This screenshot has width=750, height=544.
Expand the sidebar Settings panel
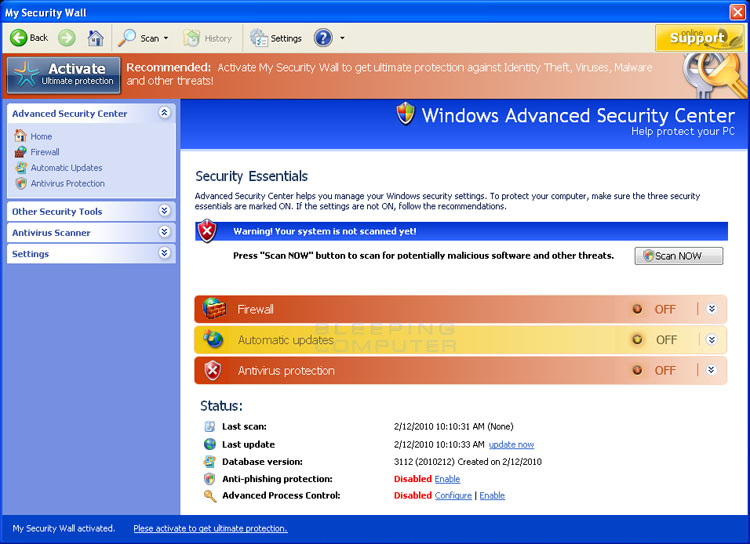point(164,253)
